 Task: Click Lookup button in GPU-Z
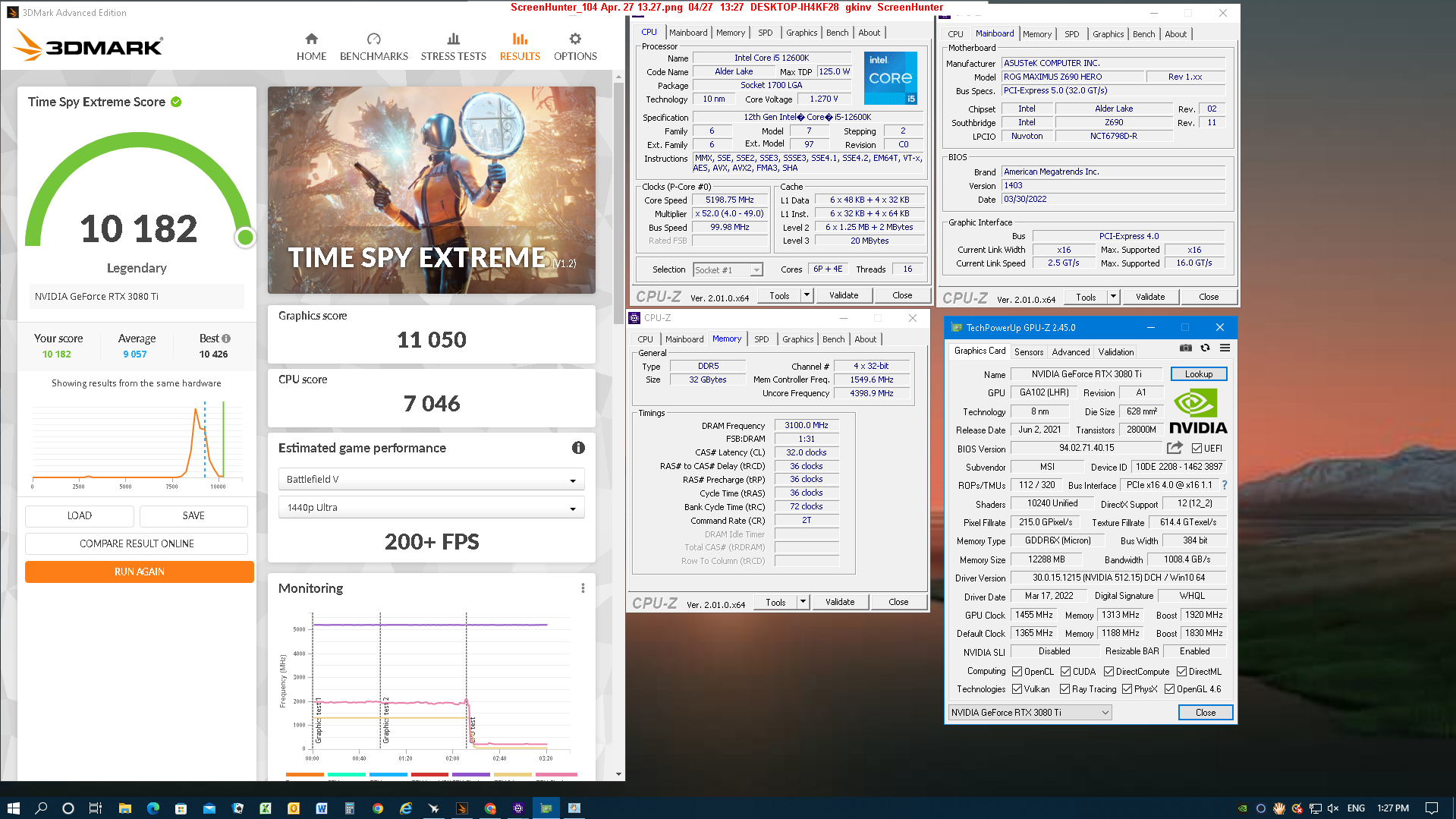click(x=1199, y=374)
